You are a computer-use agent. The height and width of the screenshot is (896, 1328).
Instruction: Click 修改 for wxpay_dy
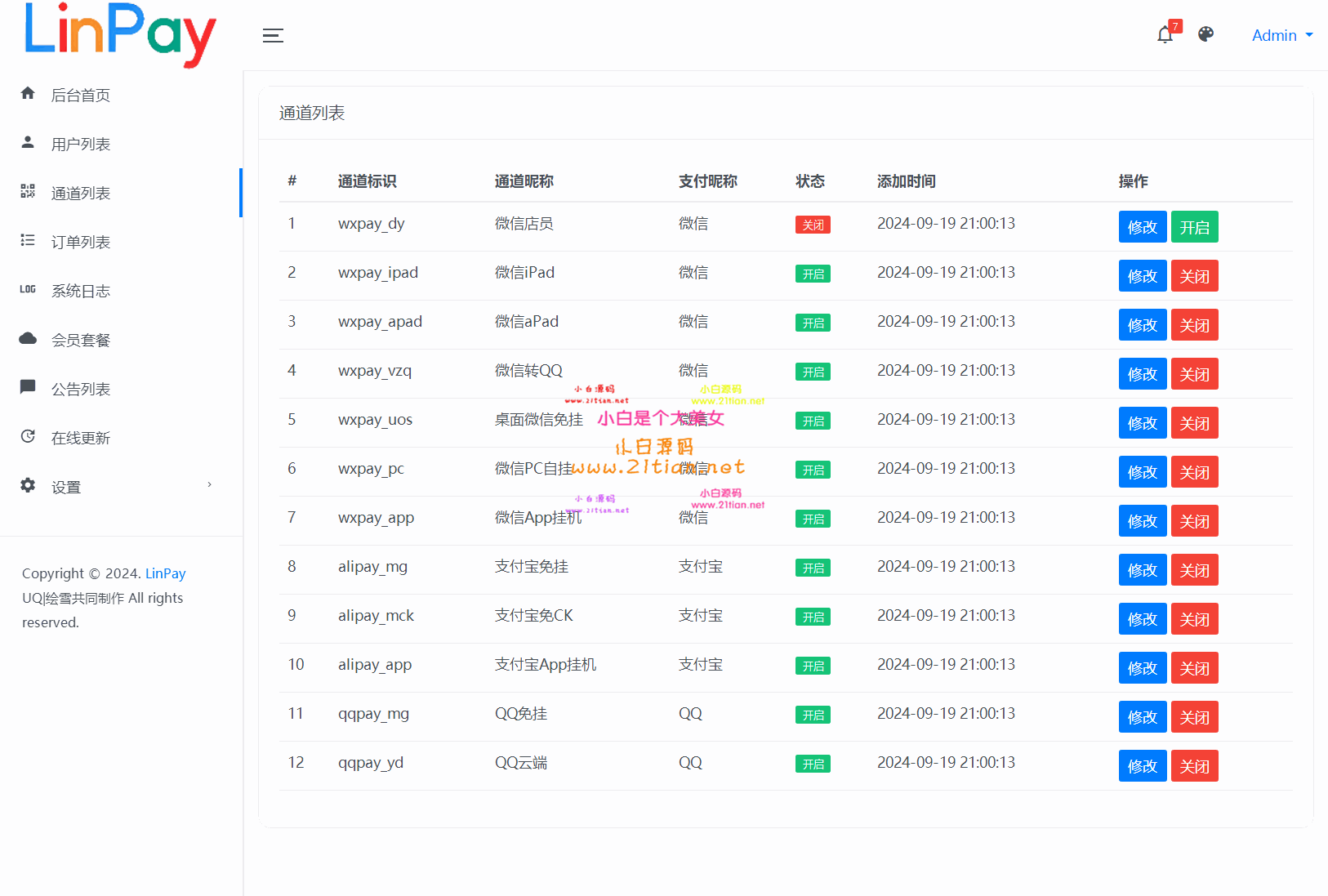(x=1143, y=227)
